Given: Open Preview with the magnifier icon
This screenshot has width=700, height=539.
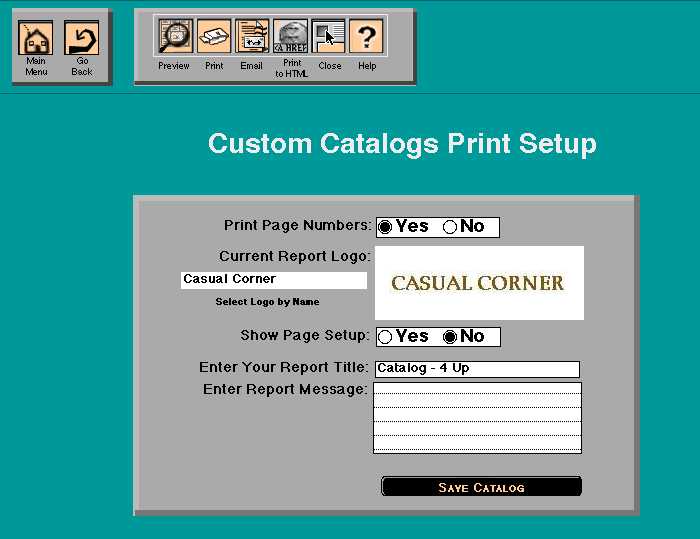Looking at the screenshot, I should pyautogui.click(x=174, y=37).
